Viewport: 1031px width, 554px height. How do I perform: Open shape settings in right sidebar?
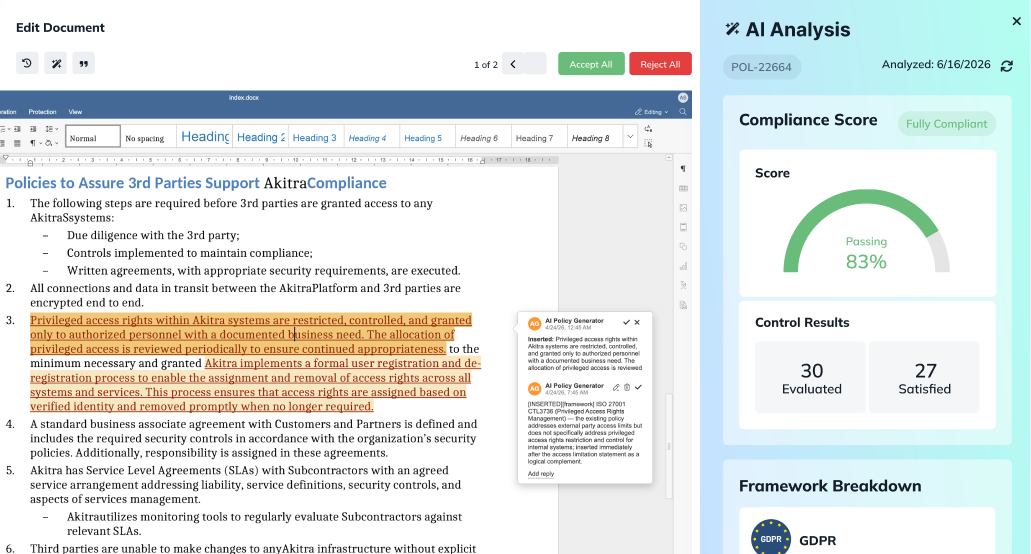(x=683, y=246)
